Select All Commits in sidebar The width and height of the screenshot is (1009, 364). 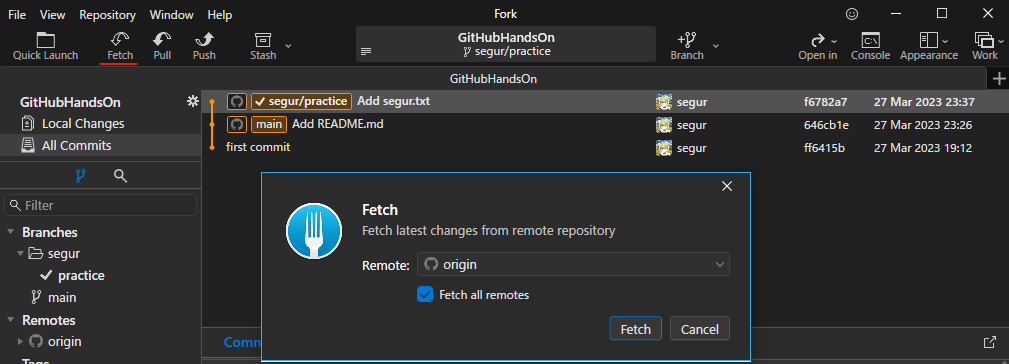(x=100, y=145)
